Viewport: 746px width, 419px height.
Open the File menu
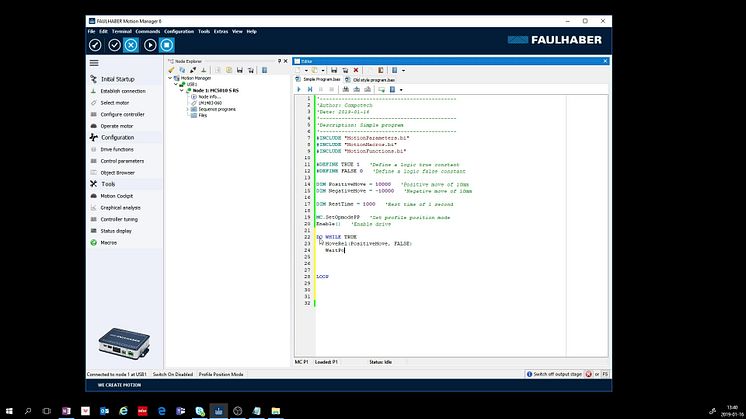coord(91,31)
